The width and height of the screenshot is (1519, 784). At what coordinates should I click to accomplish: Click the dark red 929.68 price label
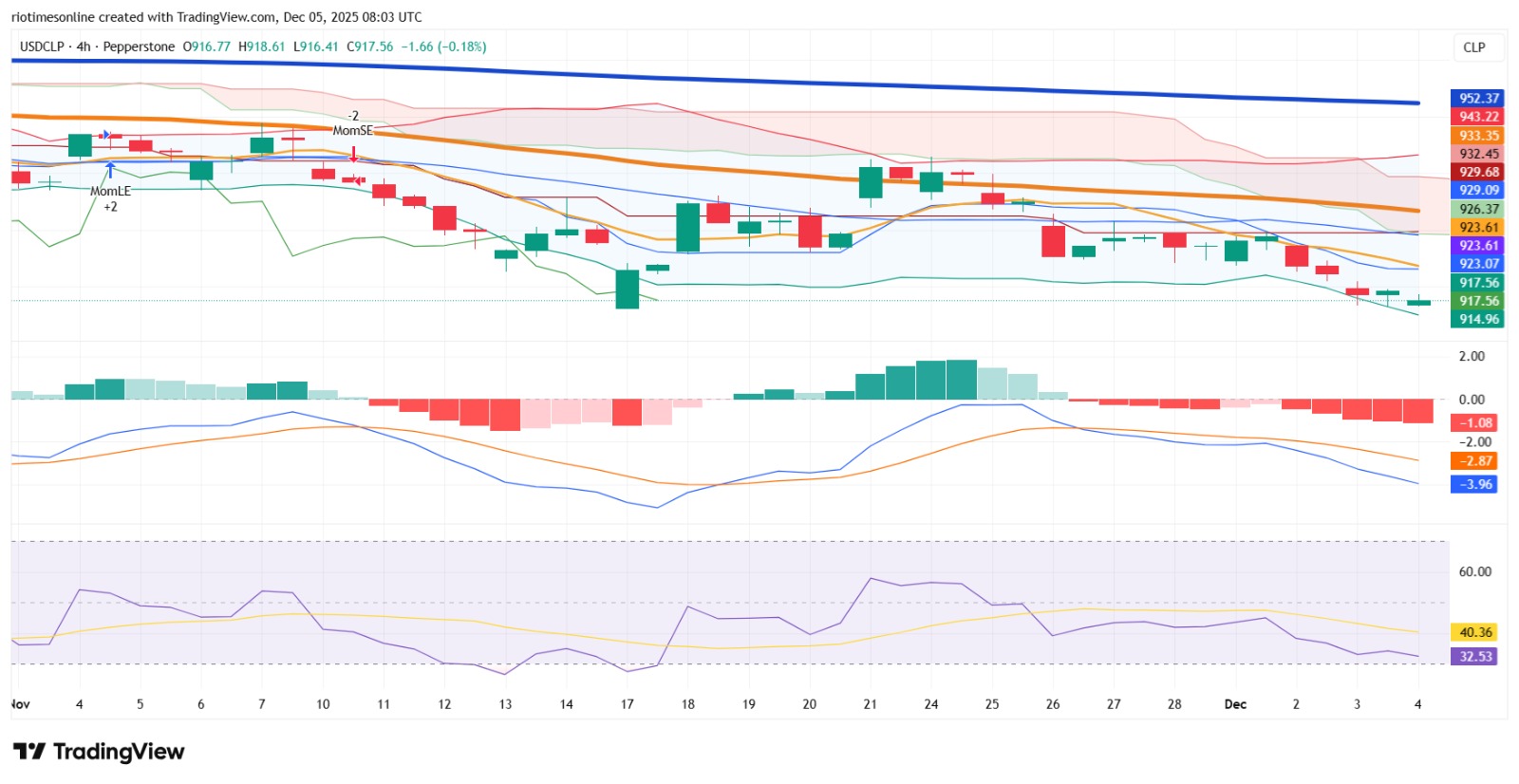1477,172
